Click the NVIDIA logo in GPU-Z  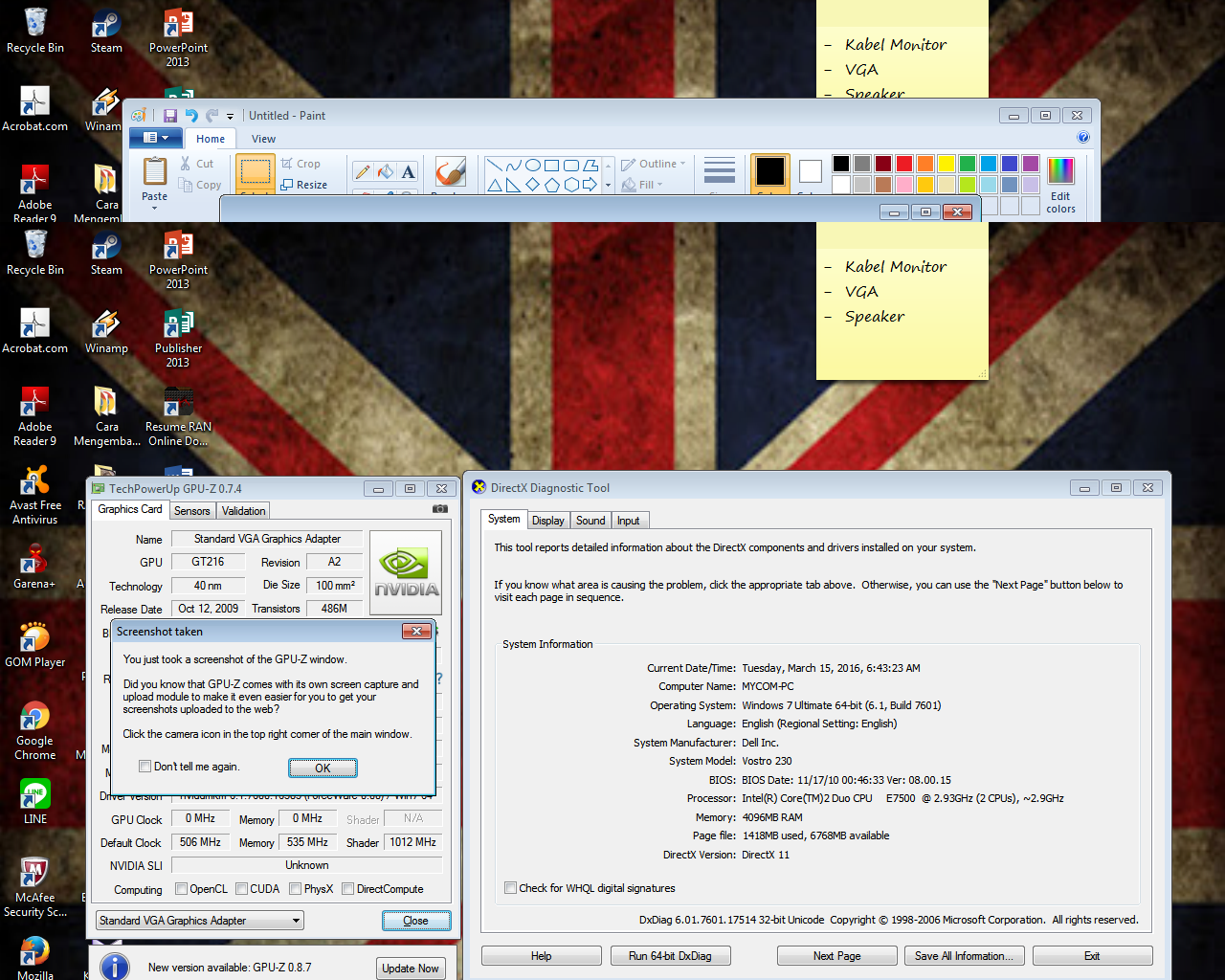tap(406, 572)
